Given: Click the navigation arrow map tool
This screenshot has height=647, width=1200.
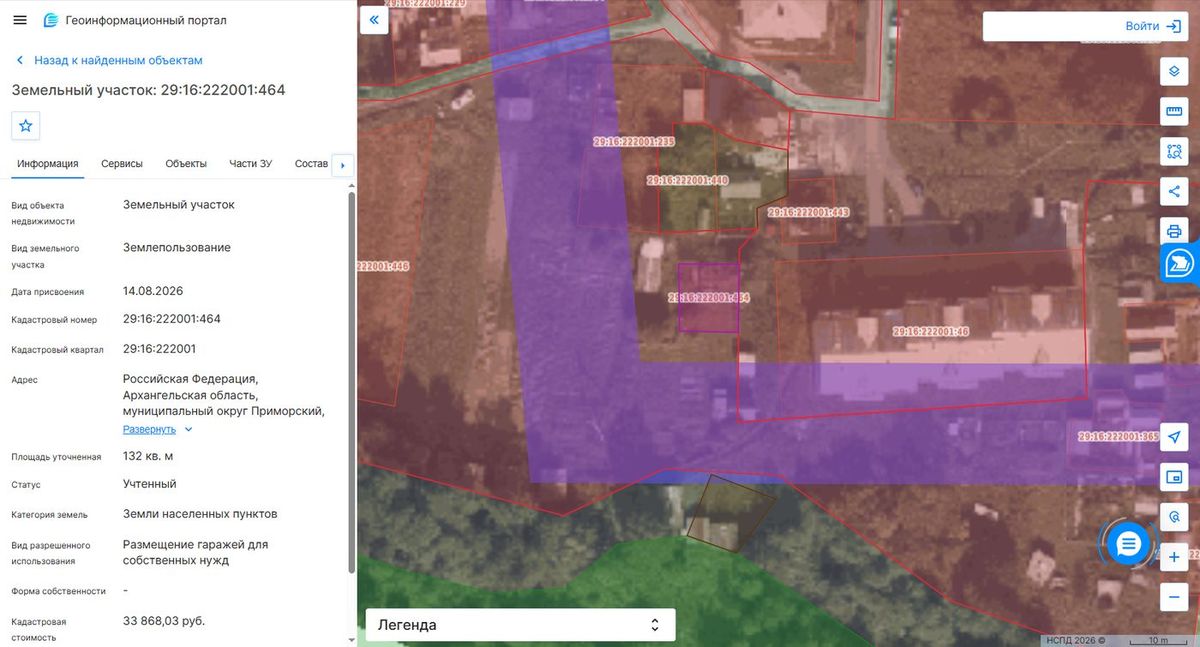Looking at the screenshot, I should [x=1174, y=436].
